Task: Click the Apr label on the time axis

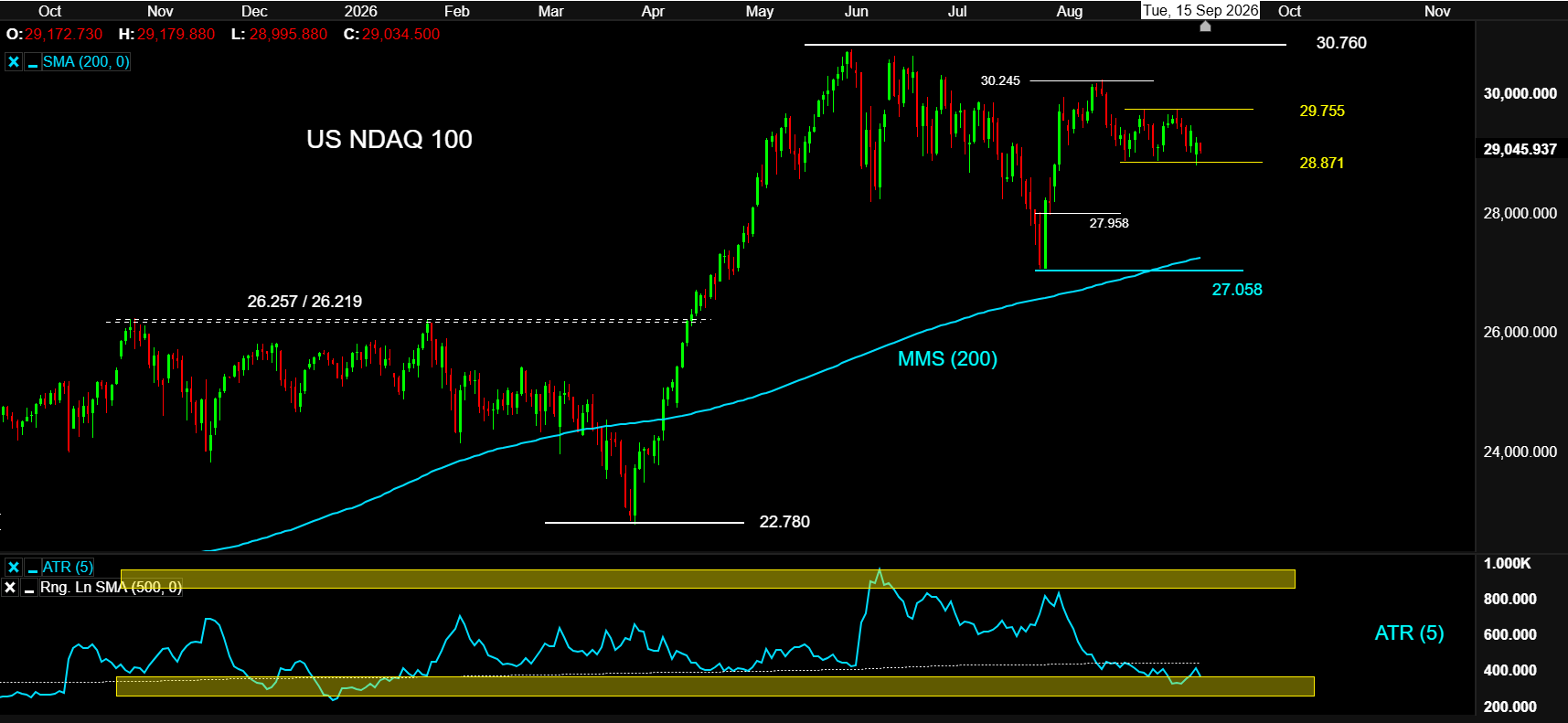Action: tap(653, 11)
